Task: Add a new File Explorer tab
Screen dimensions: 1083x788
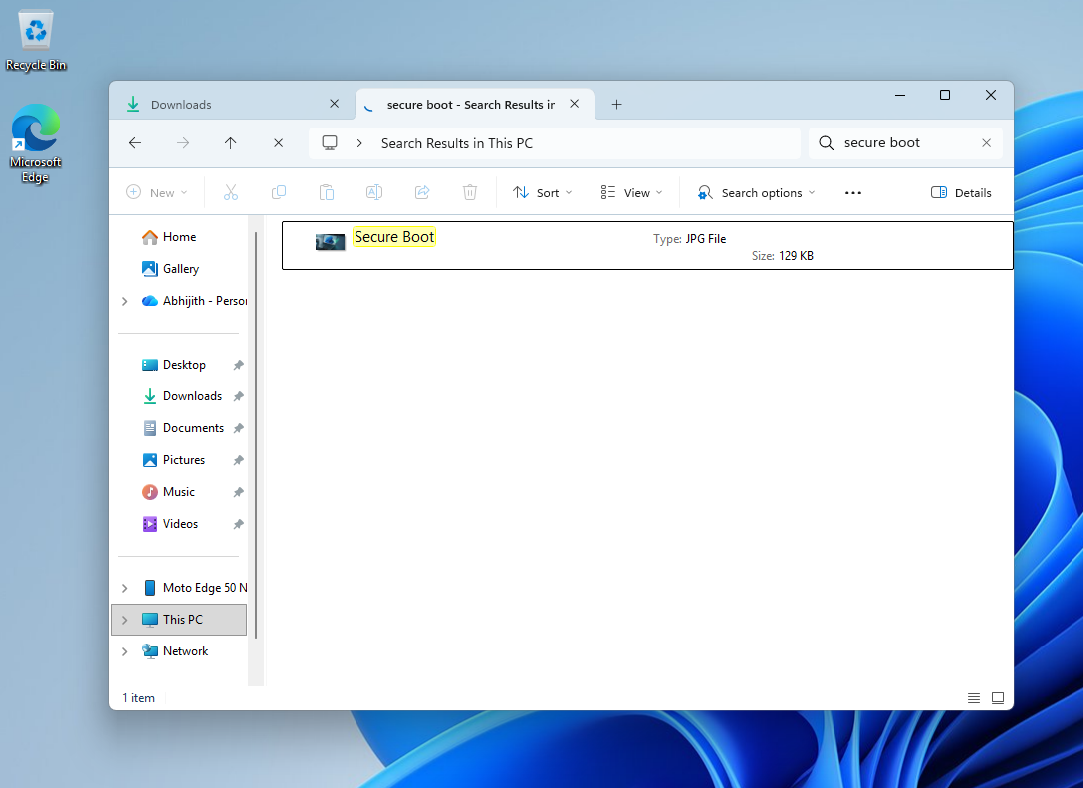Action: point(617,104)
